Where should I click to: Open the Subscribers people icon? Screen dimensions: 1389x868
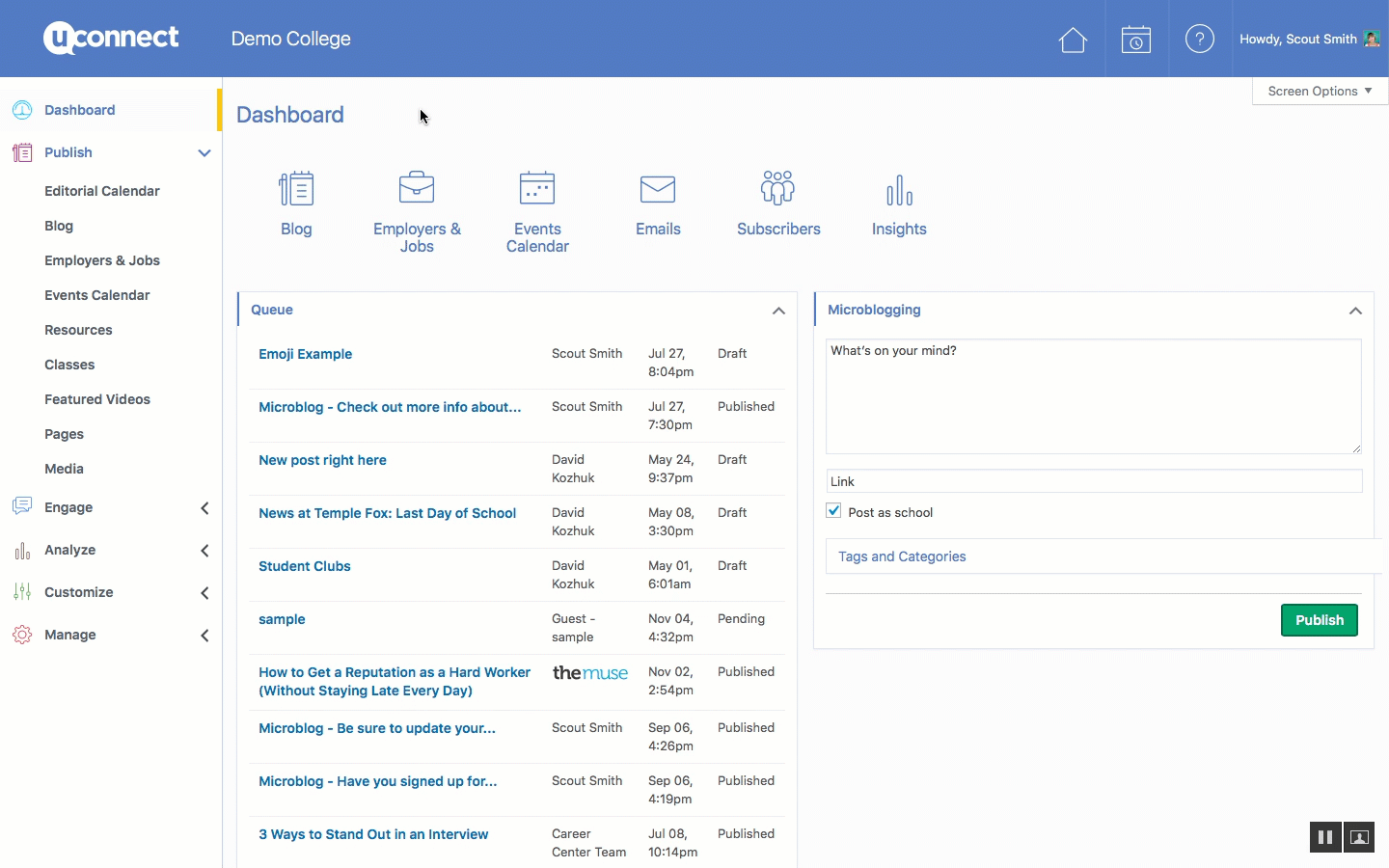click(778, 188)
